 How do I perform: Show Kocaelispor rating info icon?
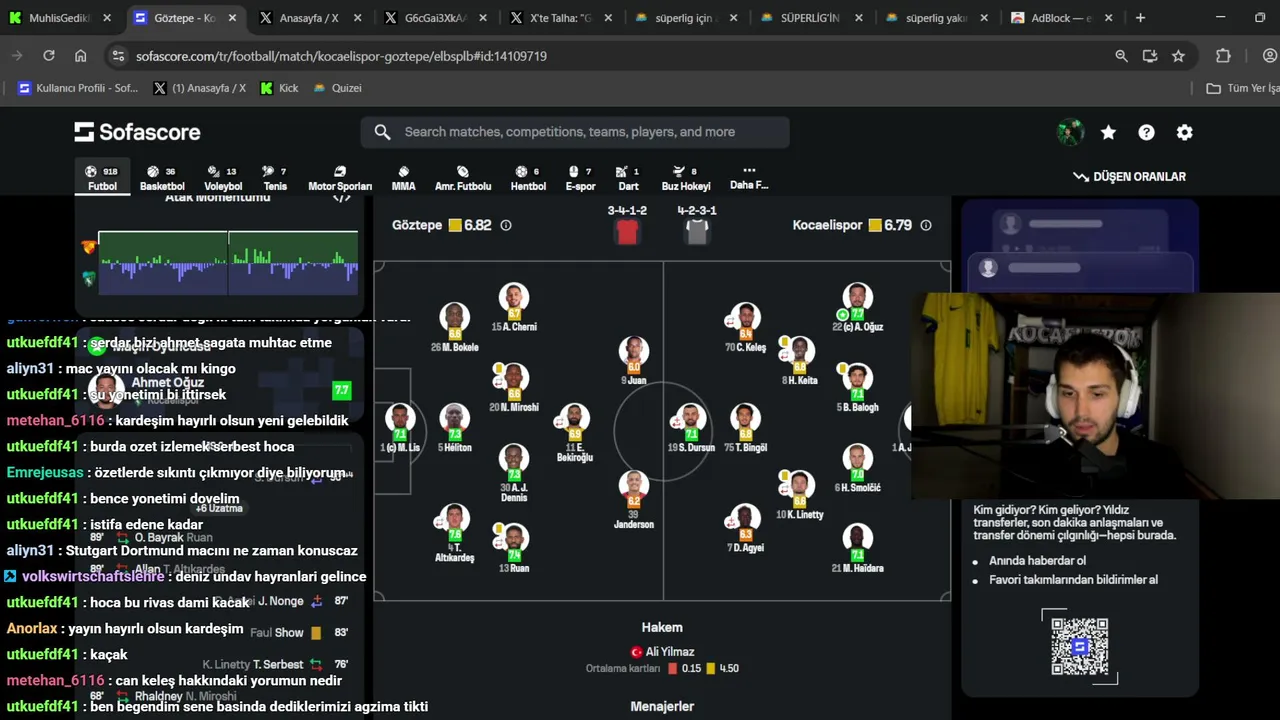(926, 226)
